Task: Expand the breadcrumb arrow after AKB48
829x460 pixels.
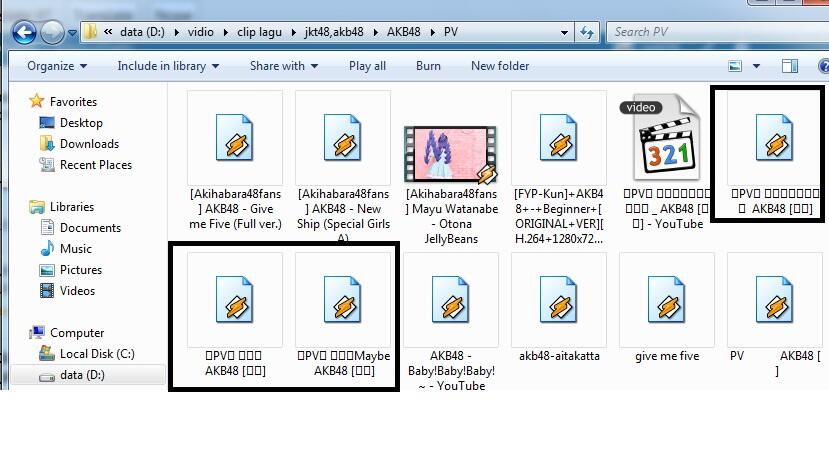Action: [432, 32]
